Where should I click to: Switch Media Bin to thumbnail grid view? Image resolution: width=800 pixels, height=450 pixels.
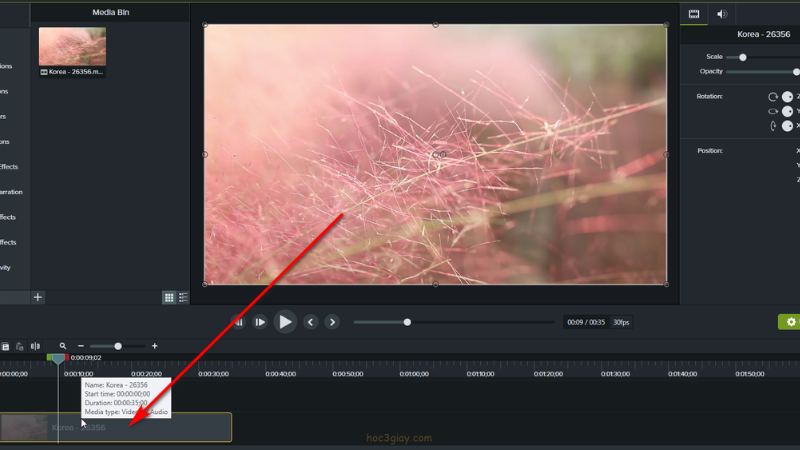168,297
